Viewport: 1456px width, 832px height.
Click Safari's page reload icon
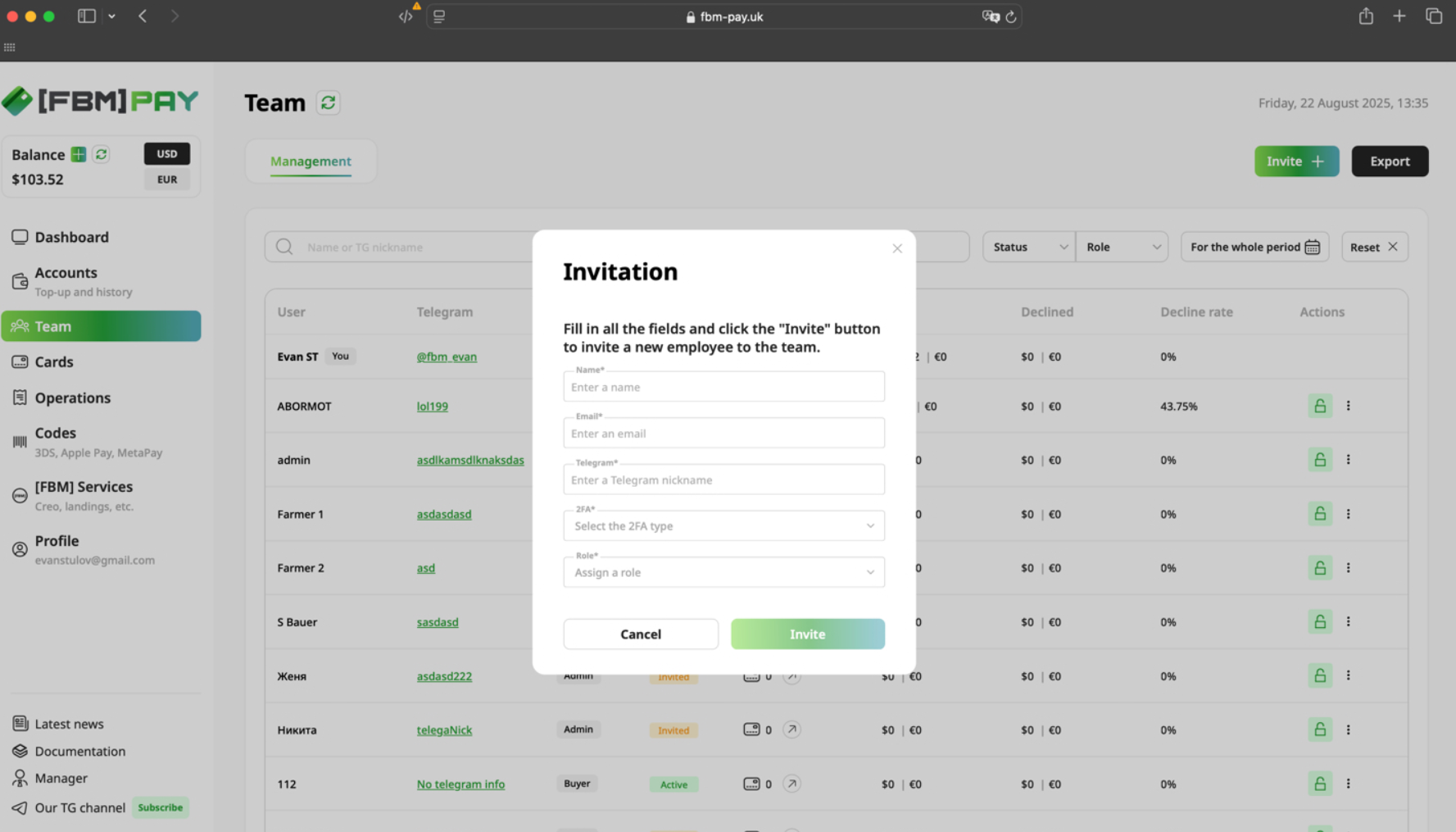point(1011,16)
